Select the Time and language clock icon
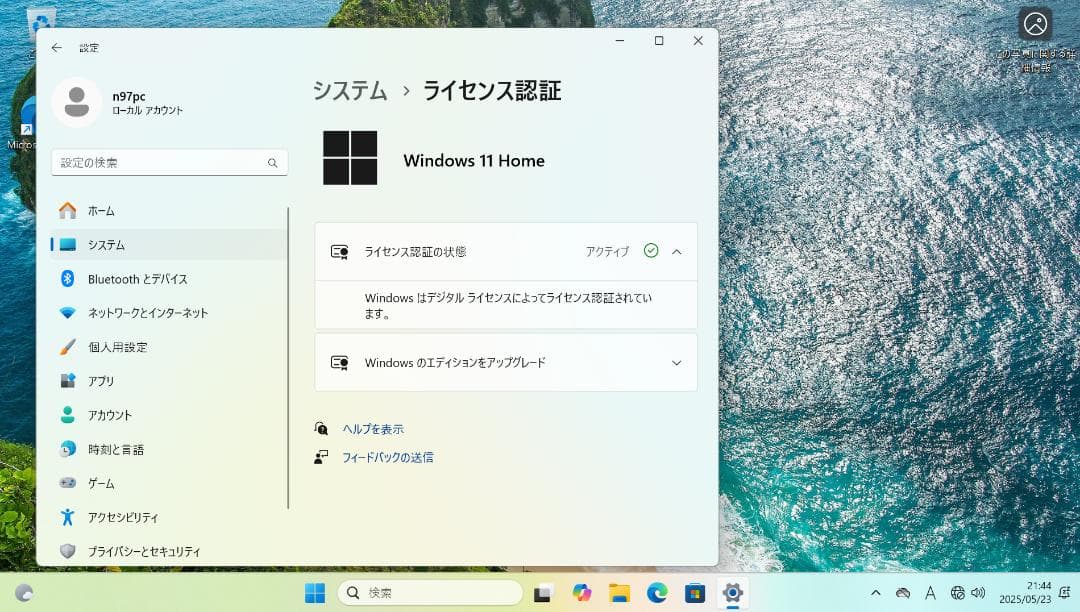 point(68,449)
